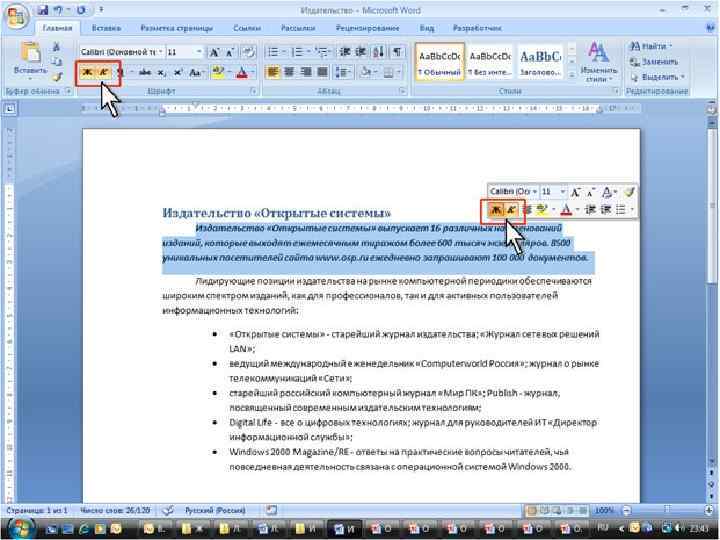Open the Font dialog launcher
The width and height of the screenshot is (720, 540).
(x=253, y=91)
